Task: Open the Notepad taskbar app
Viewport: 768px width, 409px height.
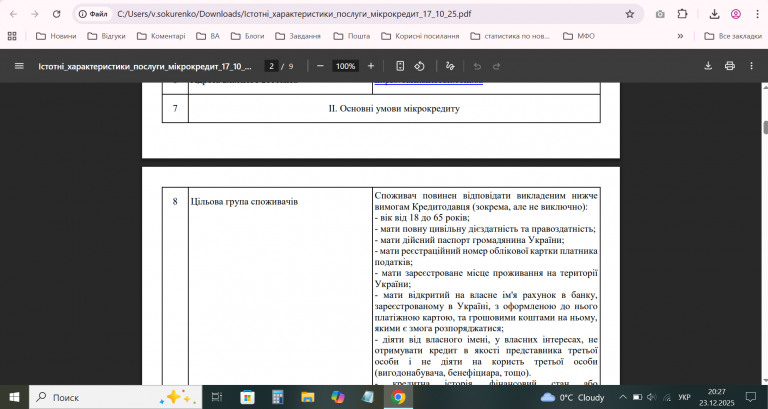Action: [368, 397]
